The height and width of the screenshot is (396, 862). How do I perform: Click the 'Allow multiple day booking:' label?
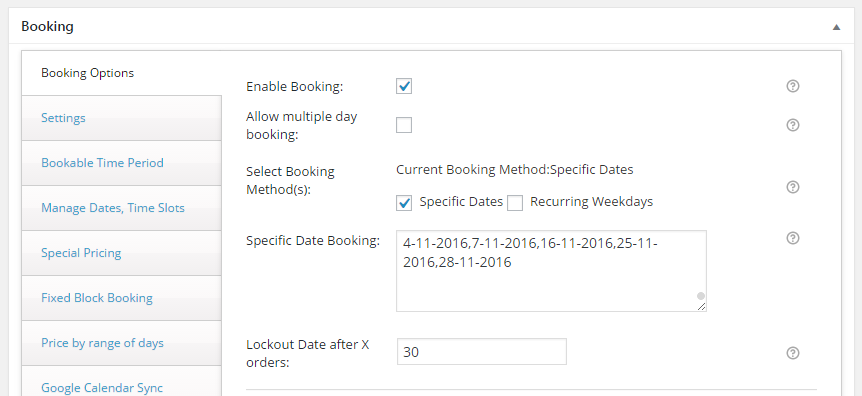point(302,125)
